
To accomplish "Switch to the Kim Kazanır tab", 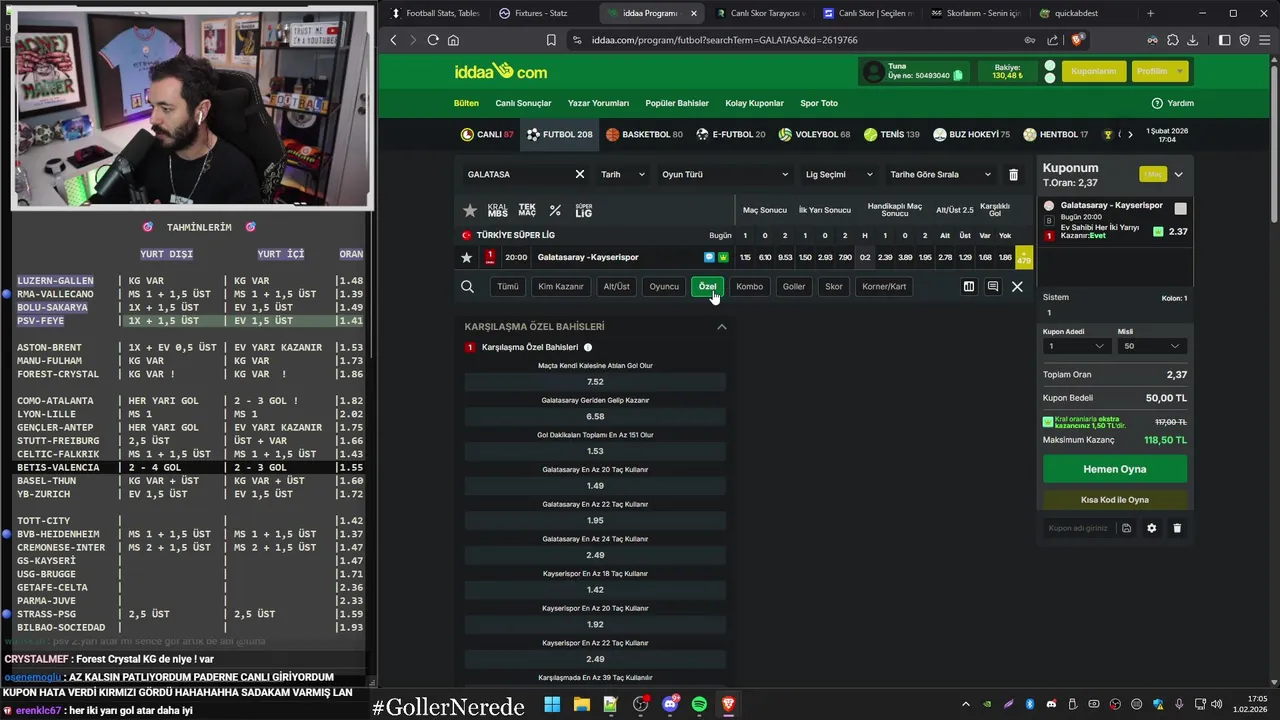I will (561, 287).
